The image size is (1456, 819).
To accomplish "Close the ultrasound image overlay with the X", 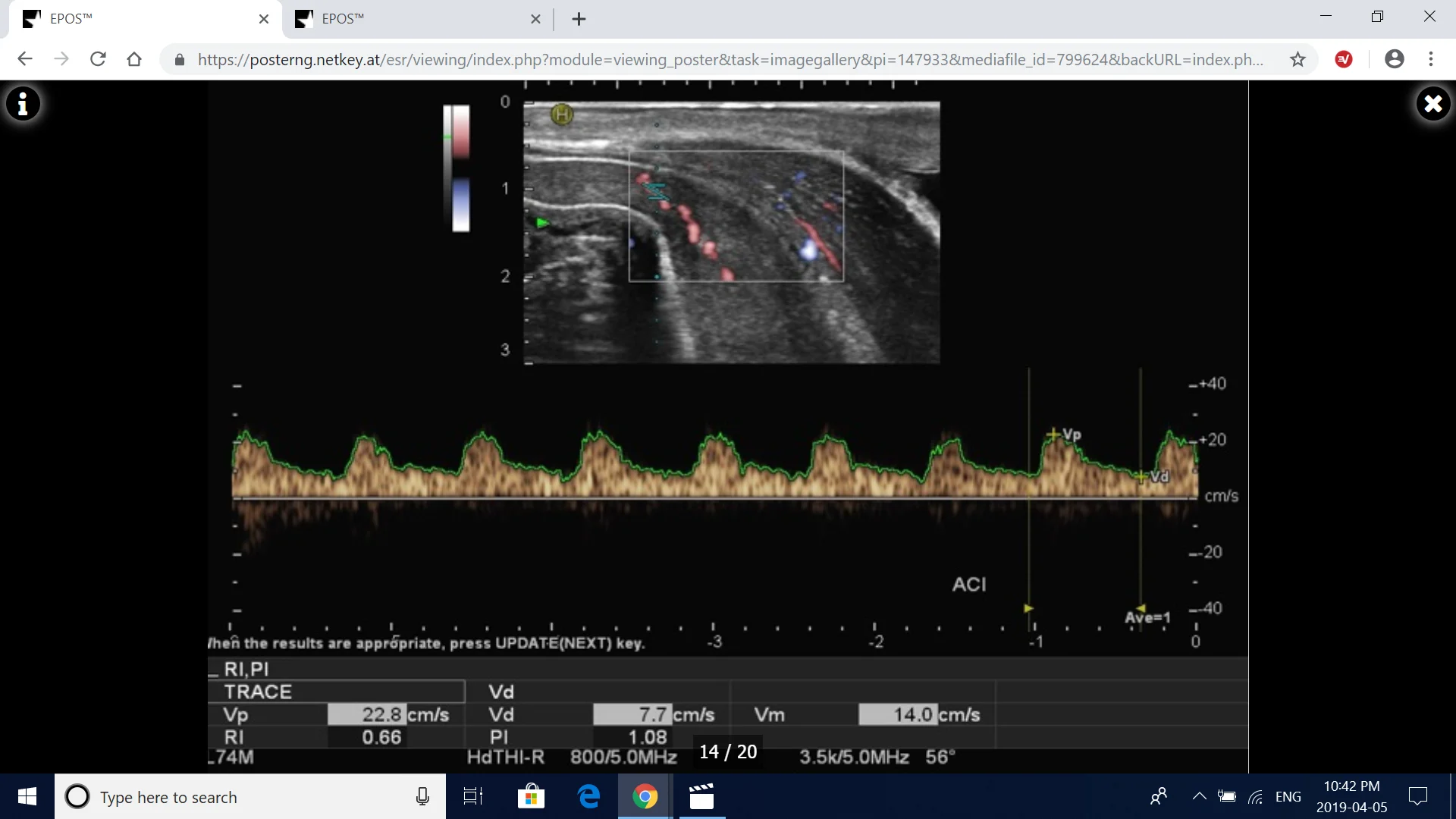I will coord(1432,104).
